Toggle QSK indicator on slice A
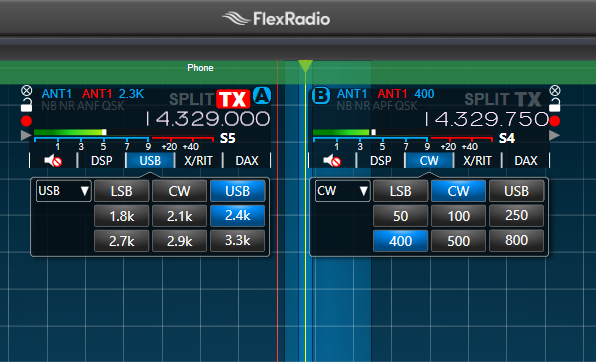 tap(113, 105)
